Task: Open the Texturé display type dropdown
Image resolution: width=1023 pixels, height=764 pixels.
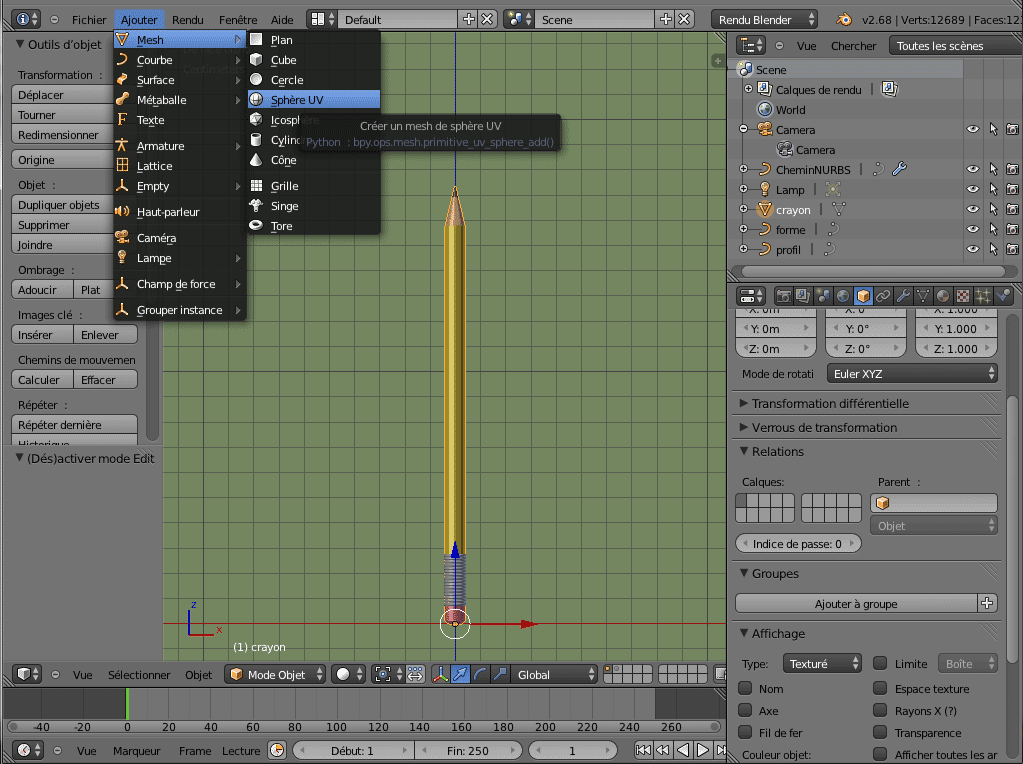Action: (x=821, y=664)
